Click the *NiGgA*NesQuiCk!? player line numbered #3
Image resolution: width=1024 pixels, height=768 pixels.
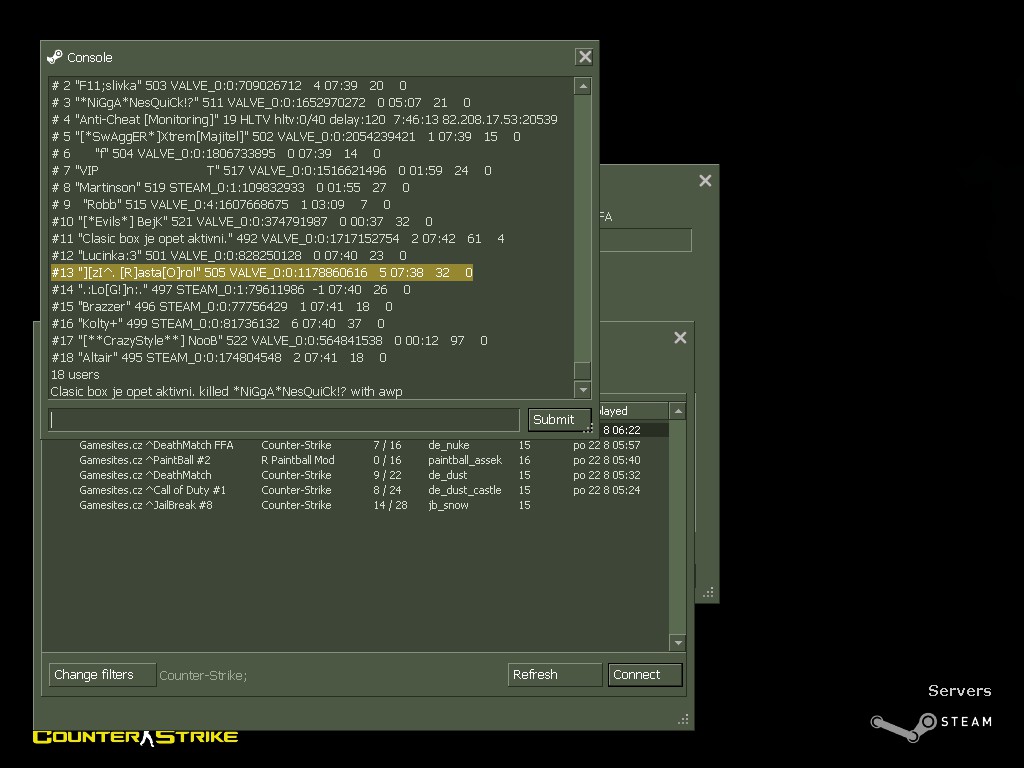[x=261, y=103]
